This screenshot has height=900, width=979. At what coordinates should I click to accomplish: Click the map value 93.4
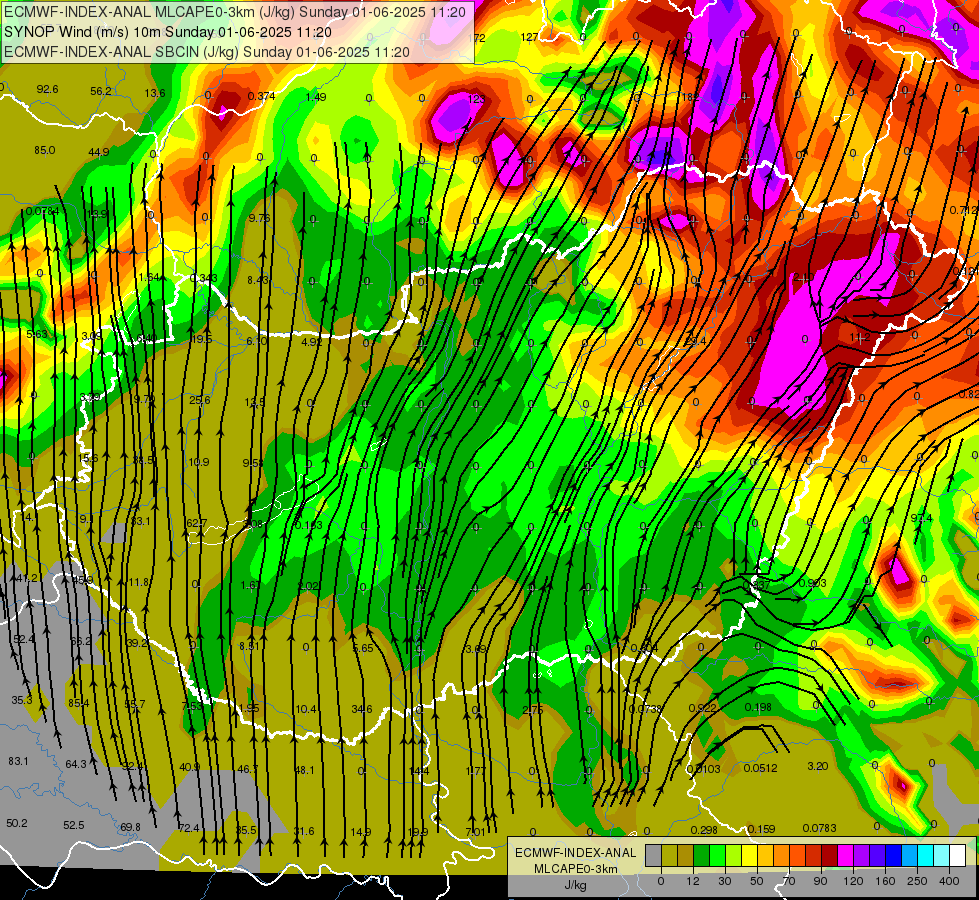[921, 518]
